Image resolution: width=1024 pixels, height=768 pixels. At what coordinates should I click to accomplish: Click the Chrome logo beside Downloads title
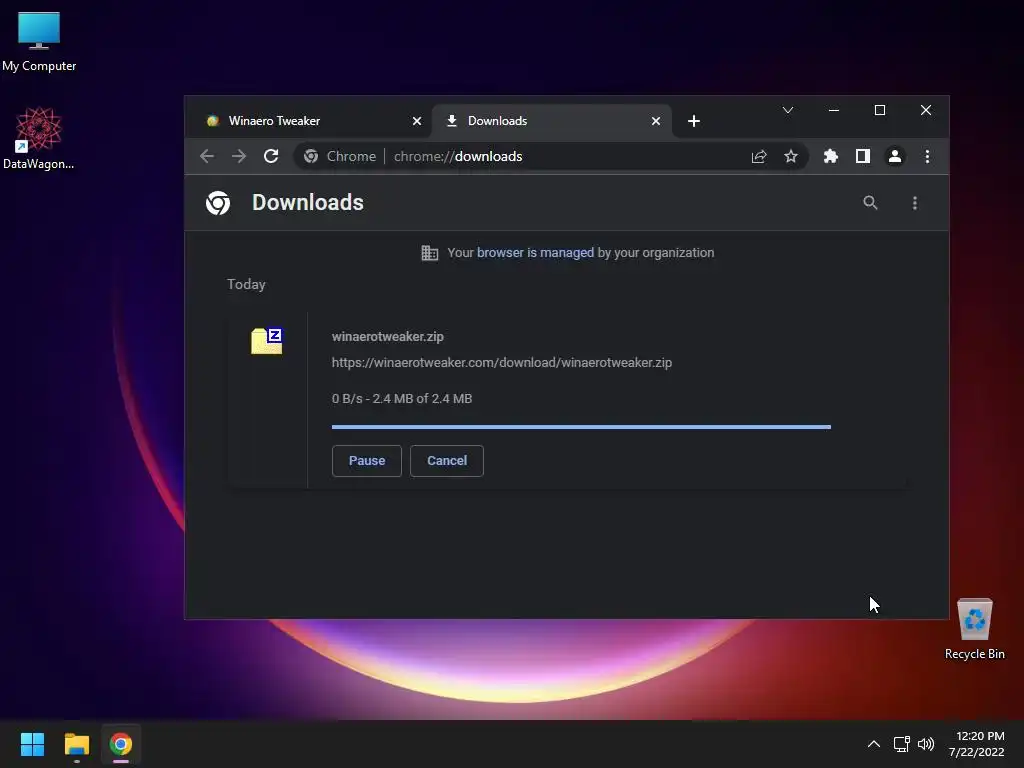pos(218,203)
